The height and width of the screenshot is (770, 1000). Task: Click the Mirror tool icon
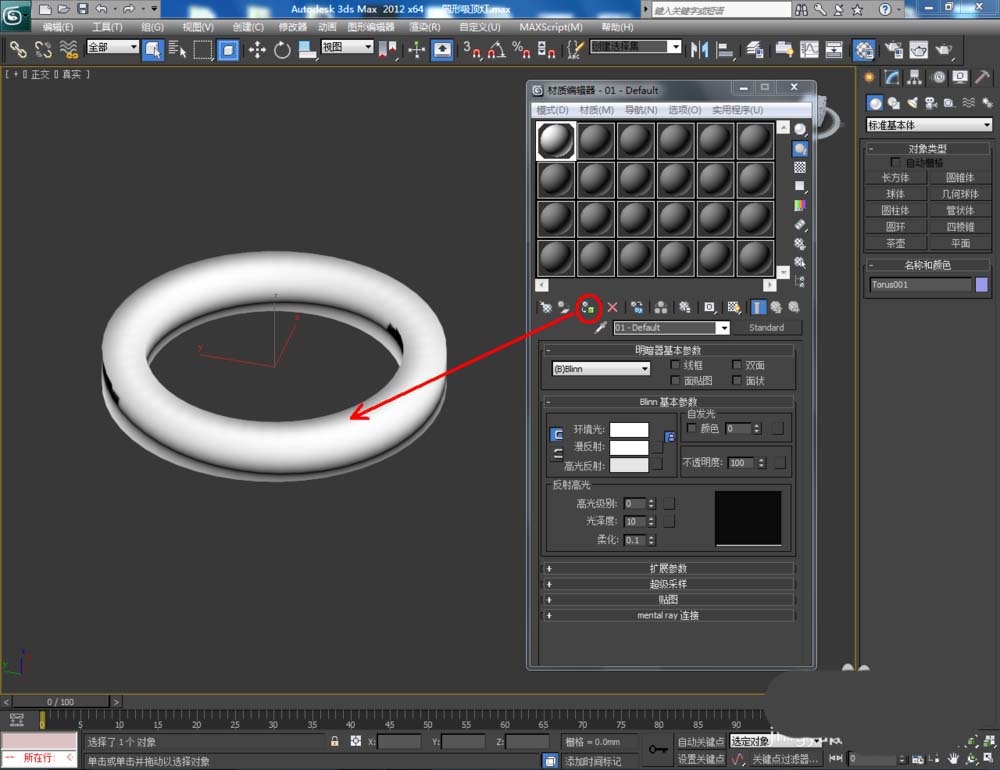tap(700, 50)
